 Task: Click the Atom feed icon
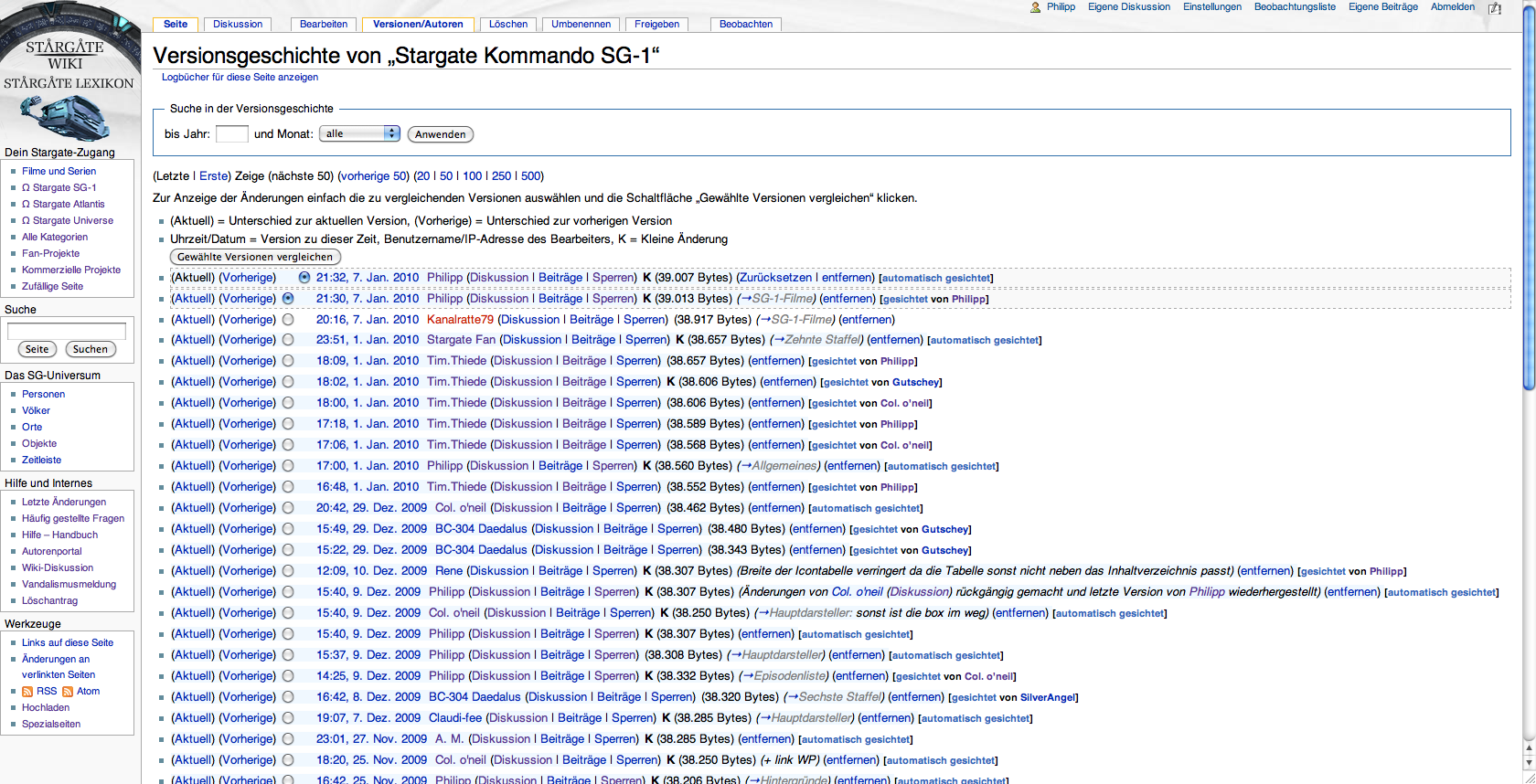pyautogui.click(x=68, y=692)
